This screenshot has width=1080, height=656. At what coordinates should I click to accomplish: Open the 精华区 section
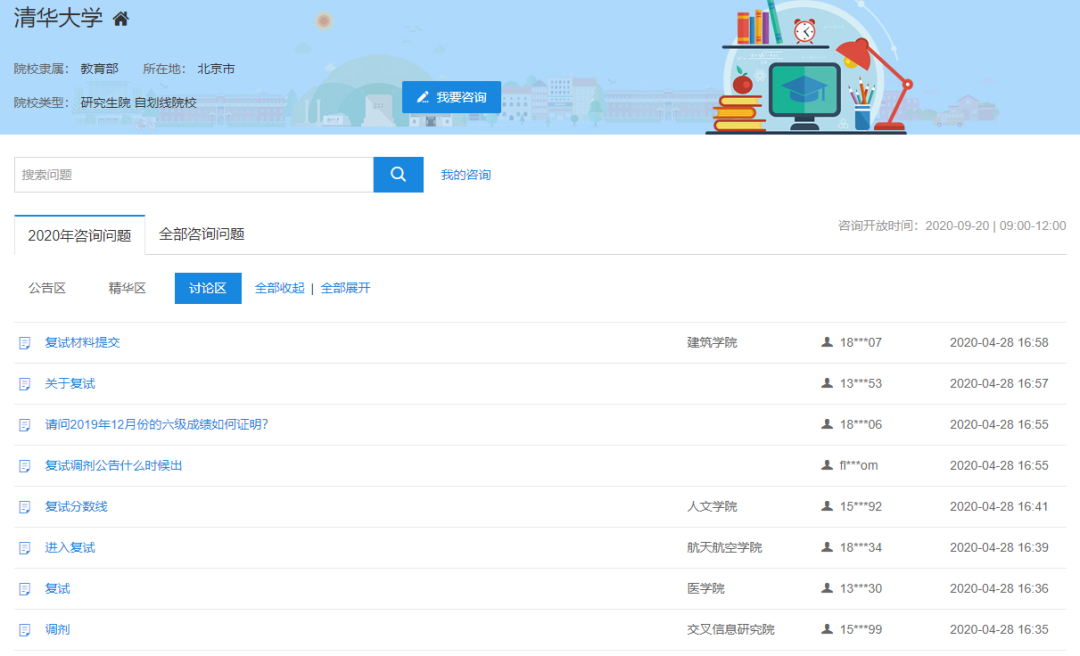(127, 288)
